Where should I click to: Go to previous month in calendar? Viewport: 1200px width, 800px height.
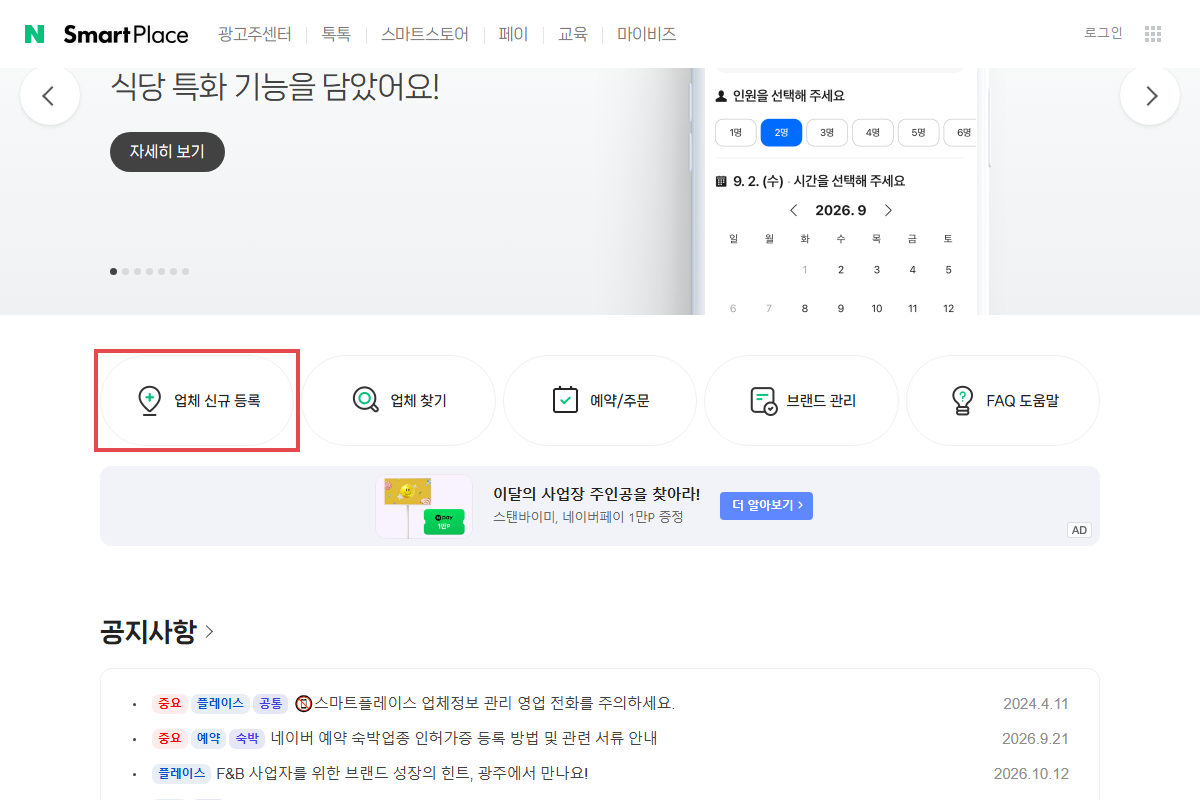tap(794, 210)
